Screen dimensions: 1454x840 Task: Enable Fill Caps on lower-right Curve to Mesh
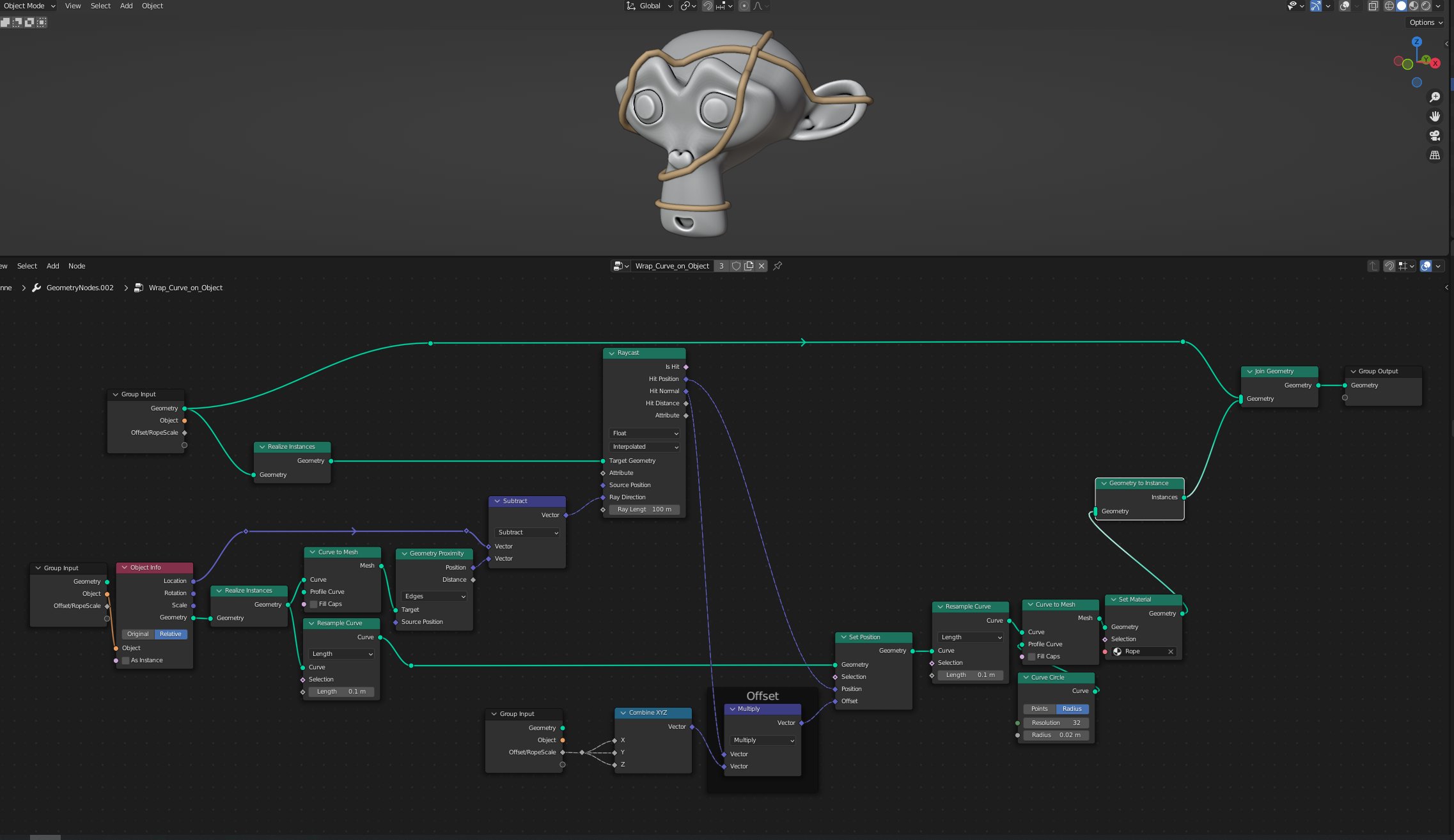pos(1031,657)
